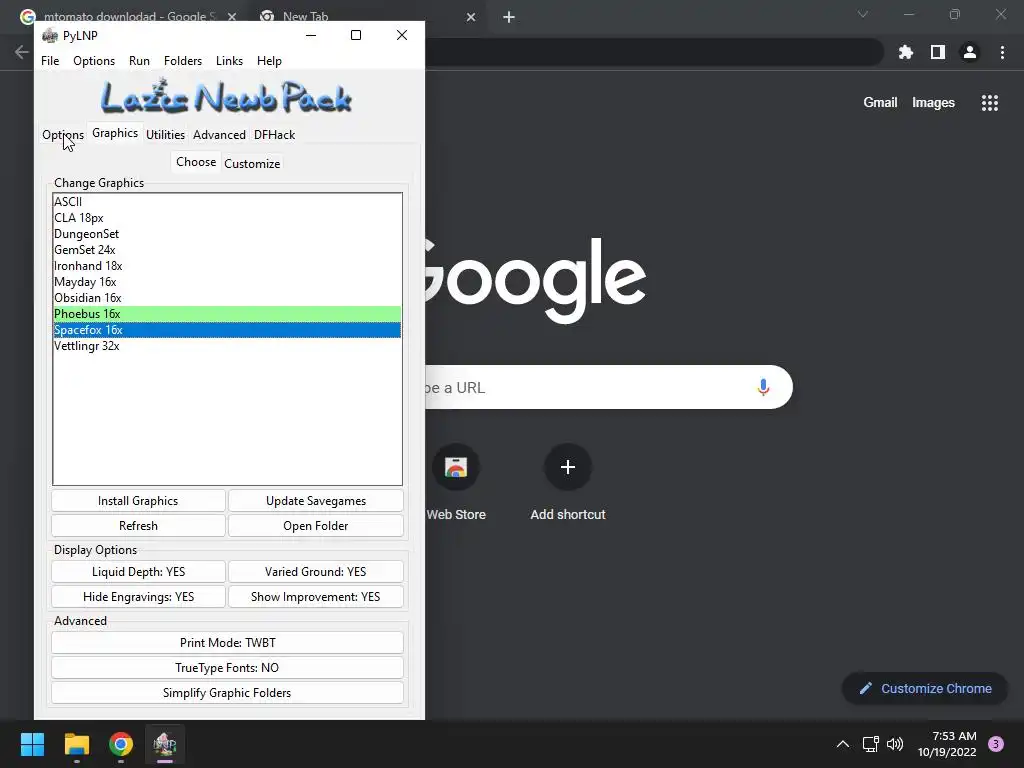This screenshot has height=768, width=1024.
Task: Open the Gmail link
Action: coord(880,103)
